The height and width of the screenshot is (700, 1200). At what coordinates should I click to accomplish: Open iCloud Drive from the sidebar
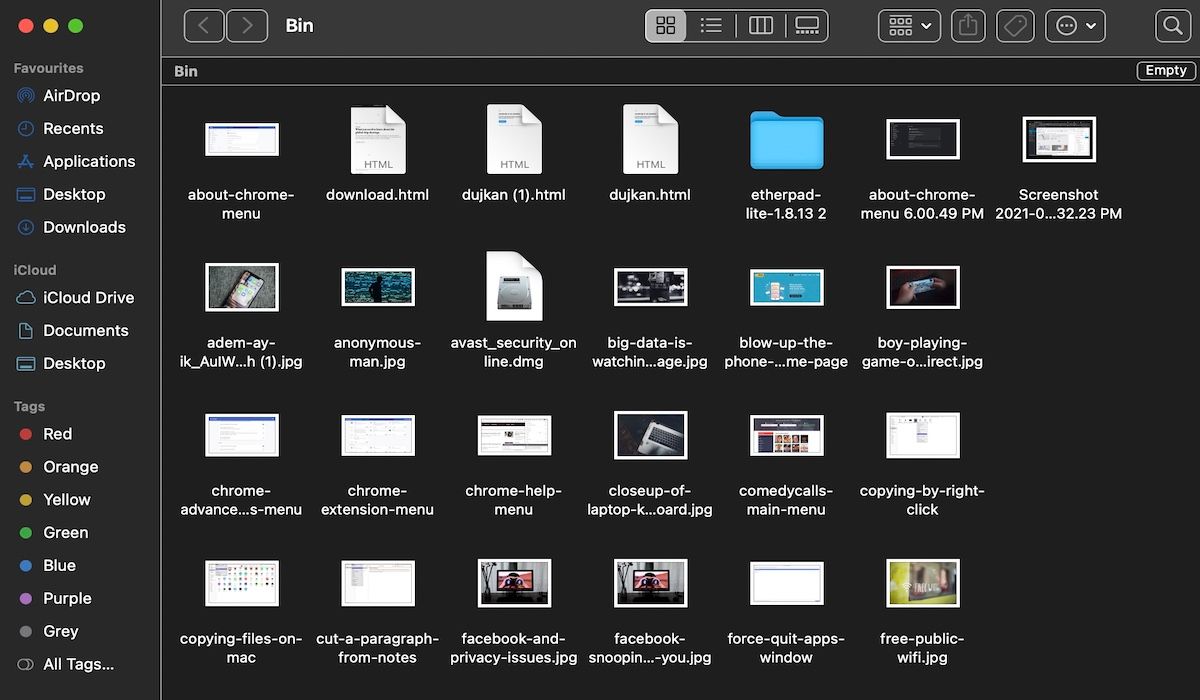[x=85, y=297]
